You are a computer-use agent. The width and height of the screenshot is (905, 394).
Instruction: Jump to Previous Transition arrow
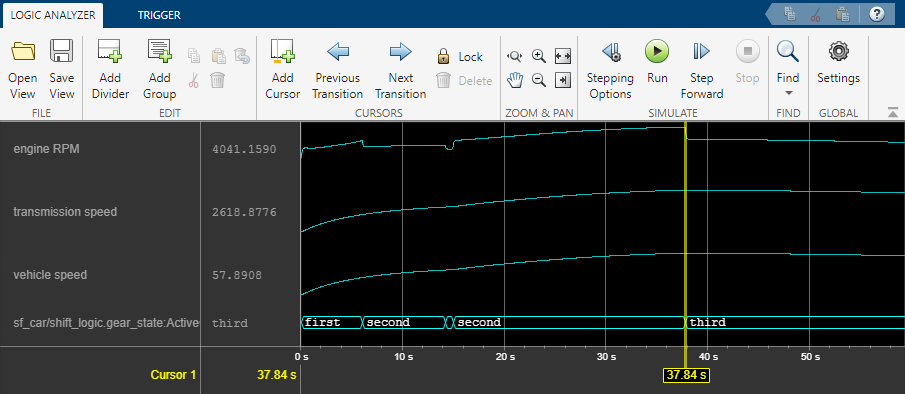[338, 70]
